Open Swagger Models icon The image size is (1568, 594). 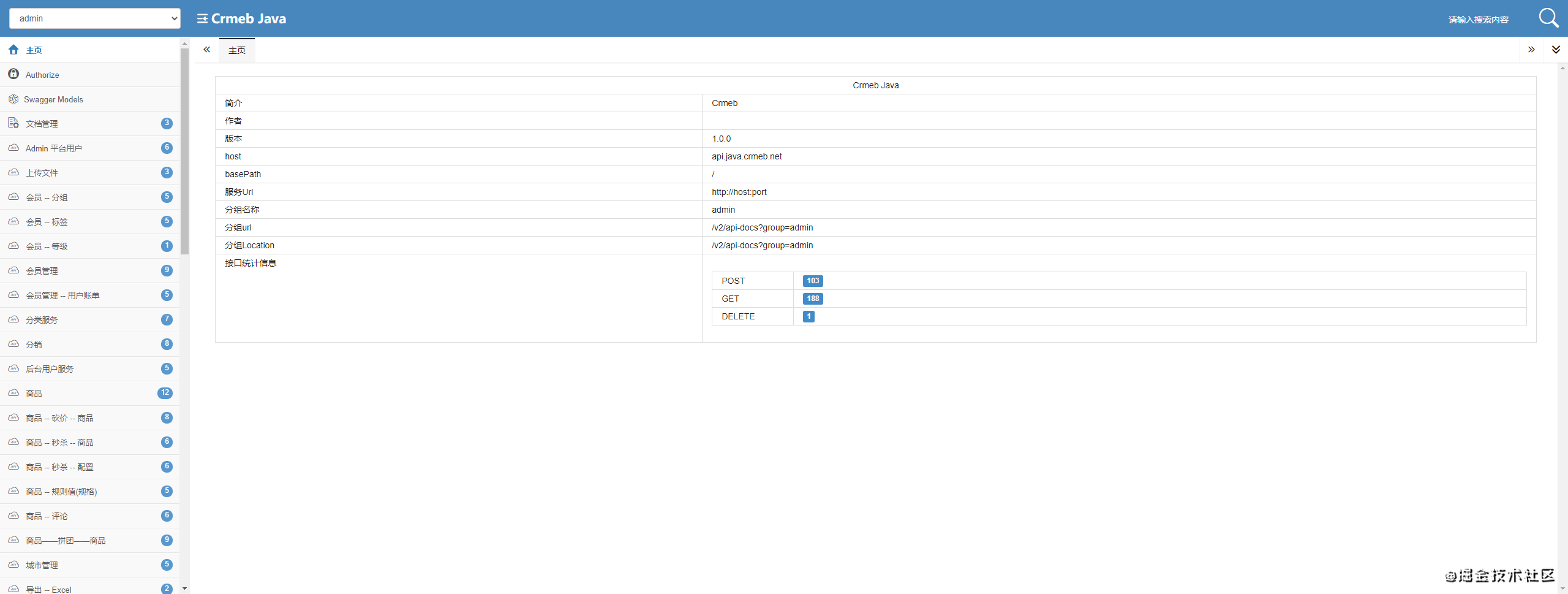(x=13, y=99)
